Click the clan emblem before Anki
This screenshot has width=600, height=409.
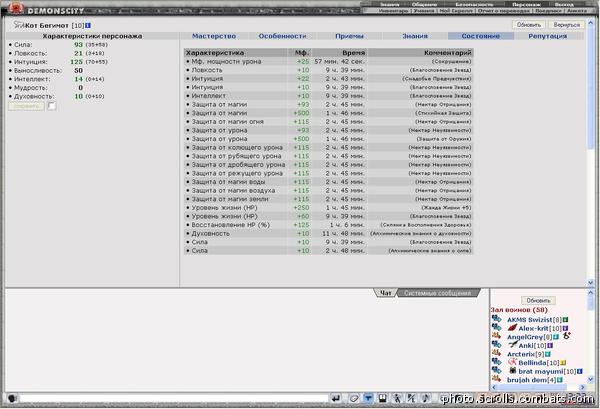click(x=513, y=345)
